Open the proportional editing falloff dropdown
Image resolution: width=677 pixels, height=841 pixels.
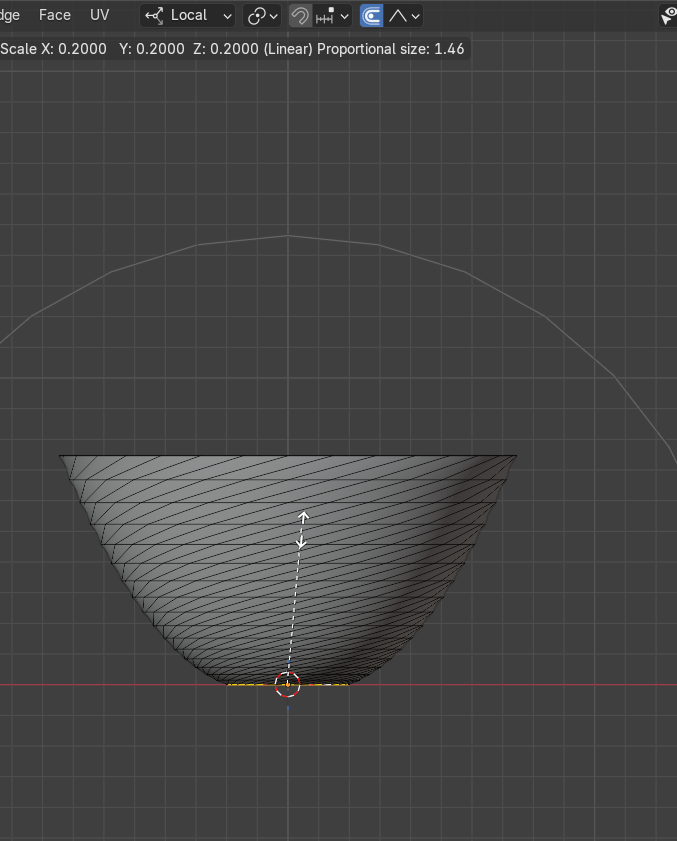[x=403, y=16]
